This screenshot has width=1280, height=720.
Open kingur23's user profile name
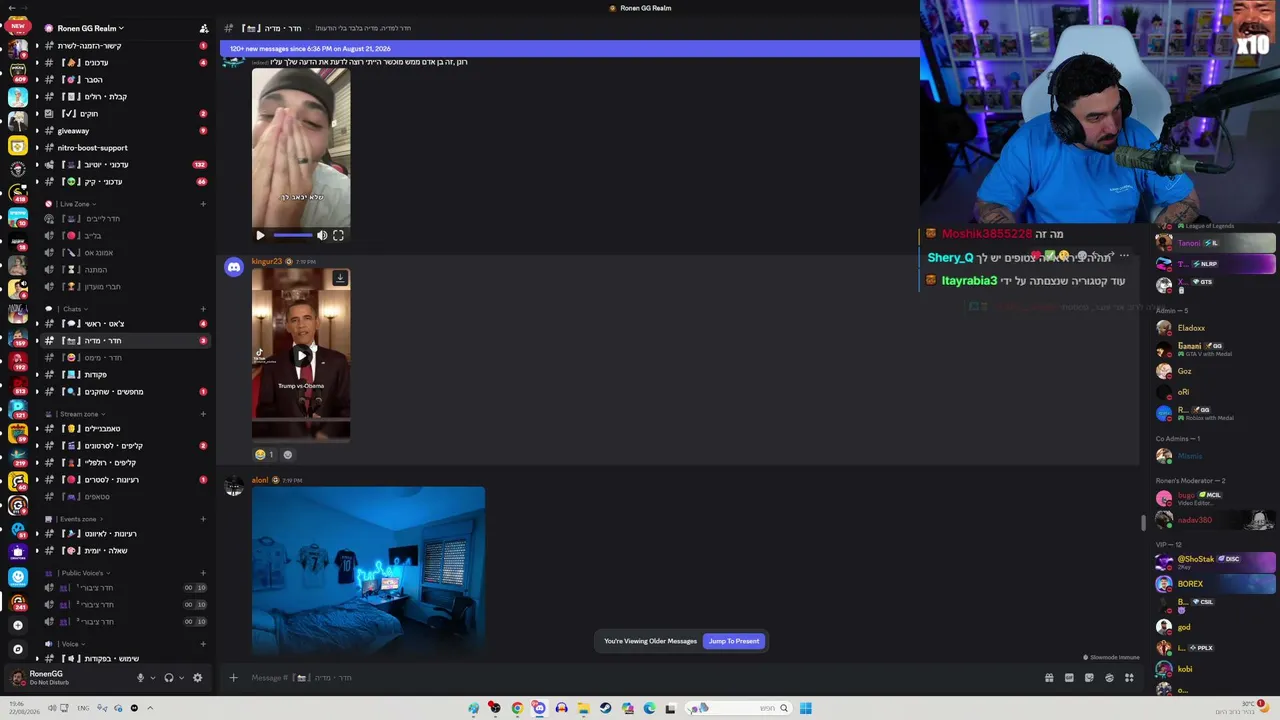[x=267, y=261]
